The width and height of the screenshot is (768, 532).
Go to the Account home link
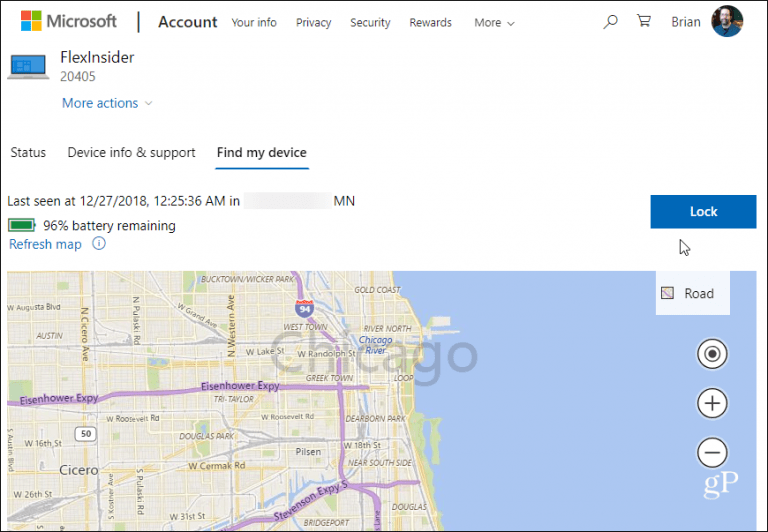[188, 22]
